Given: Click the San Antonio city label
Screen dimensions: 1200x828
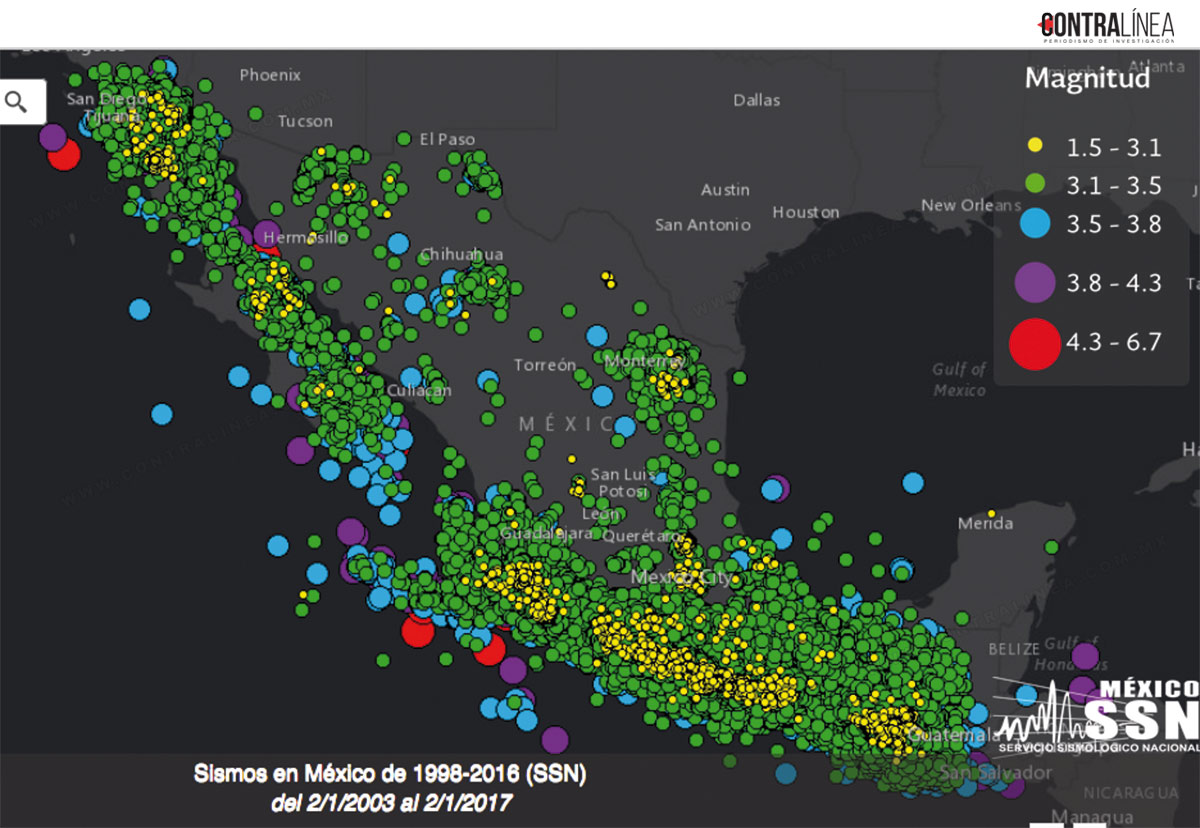Looking at the screenshot, I should (x=702, y=225).
